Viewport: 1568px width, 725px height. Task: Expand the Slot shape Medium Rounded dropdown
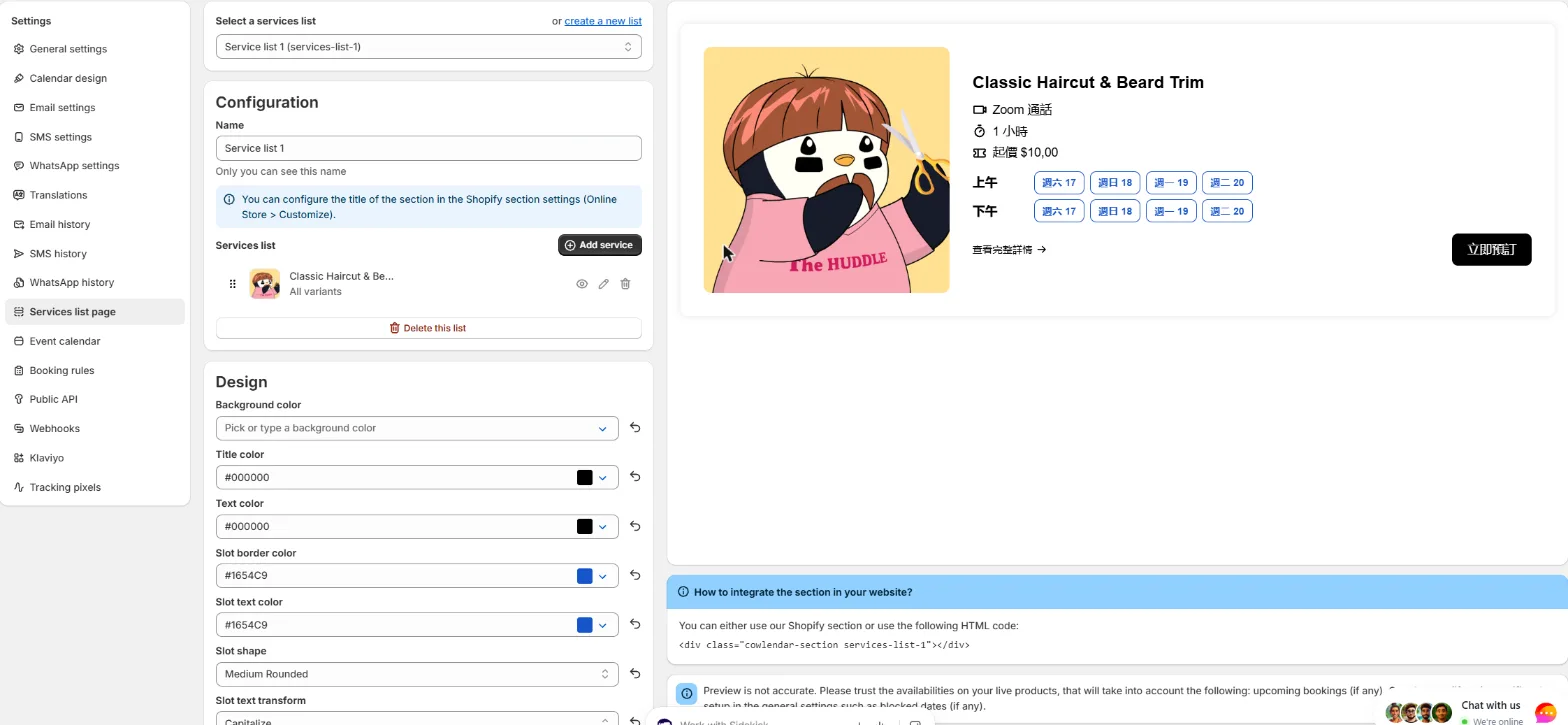pyautogui.click(x=417, y=674)
